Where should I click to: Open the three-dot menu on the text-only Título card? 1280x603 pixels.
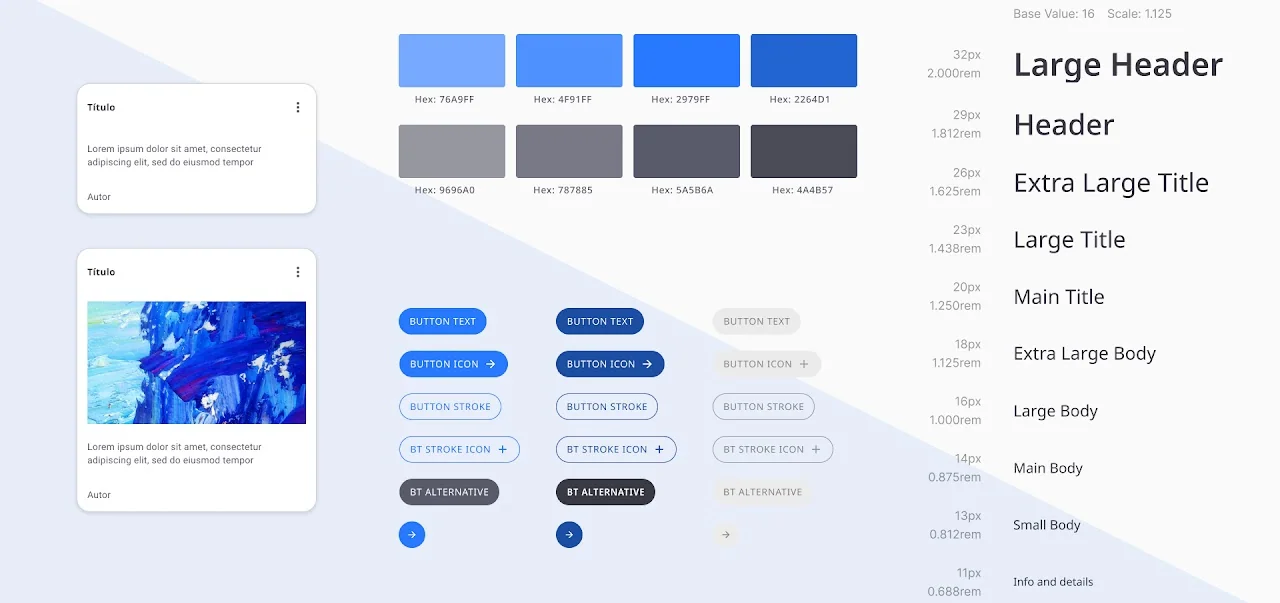tap(297, 107)
